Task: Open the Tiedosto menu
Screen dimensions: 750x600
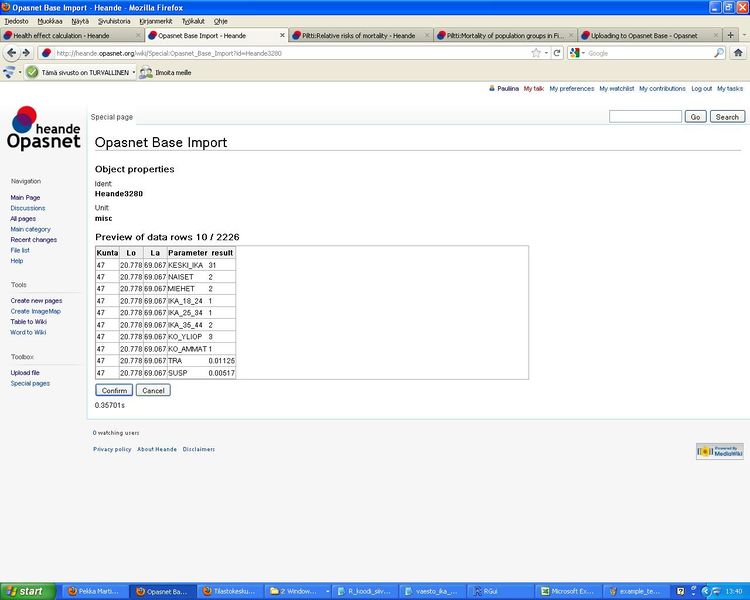Action: click(16, 21)
